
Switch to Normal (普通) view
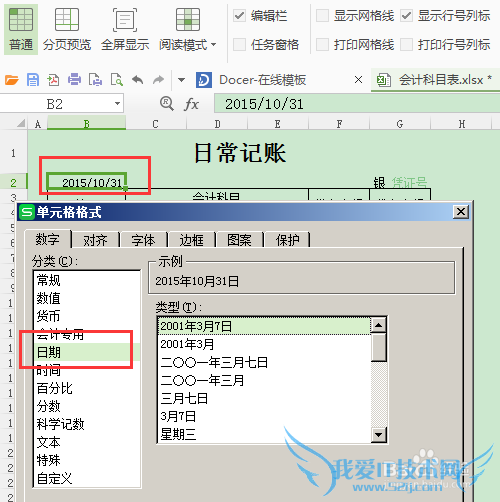(21, 29)
